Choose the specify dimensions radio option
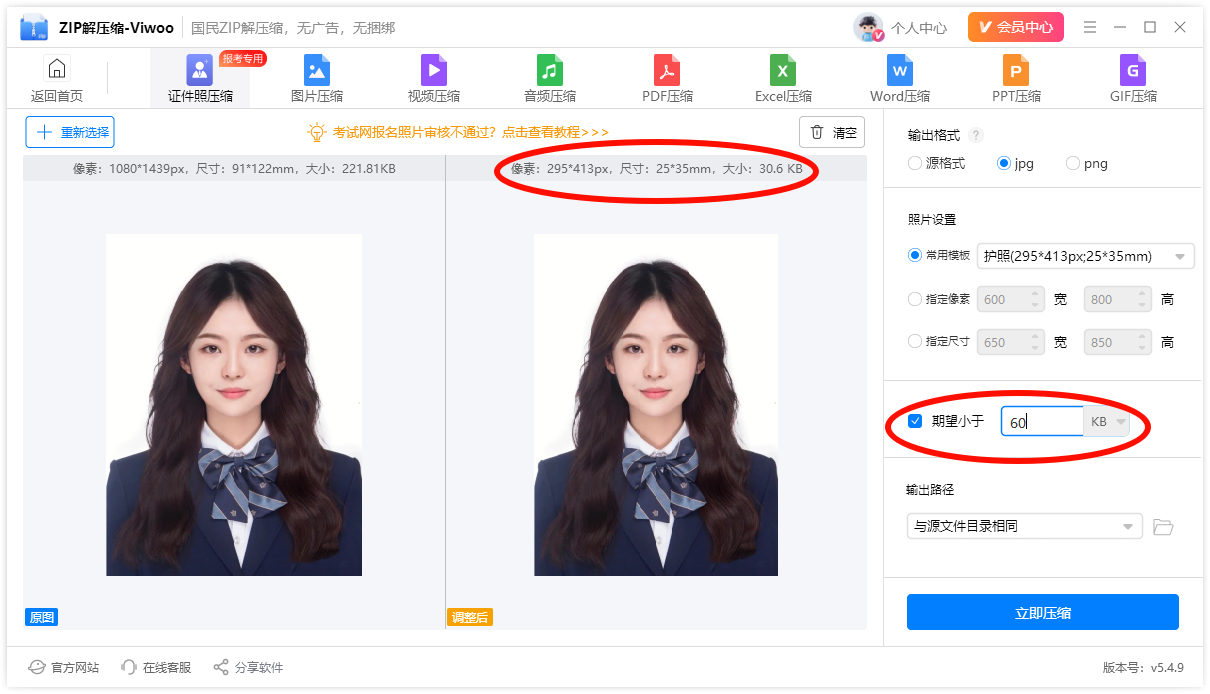This screenshot has width=1210, height=694. click(915, 341)
